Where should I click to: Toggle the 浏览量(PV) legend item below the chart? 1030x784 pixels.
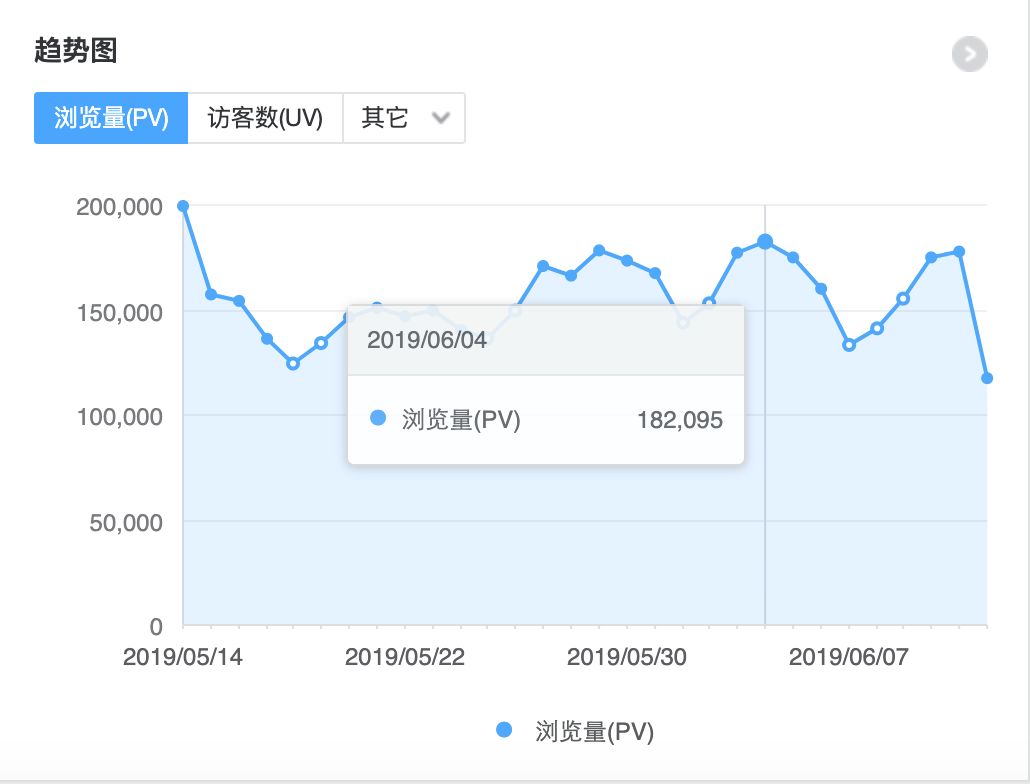point(575,731)
